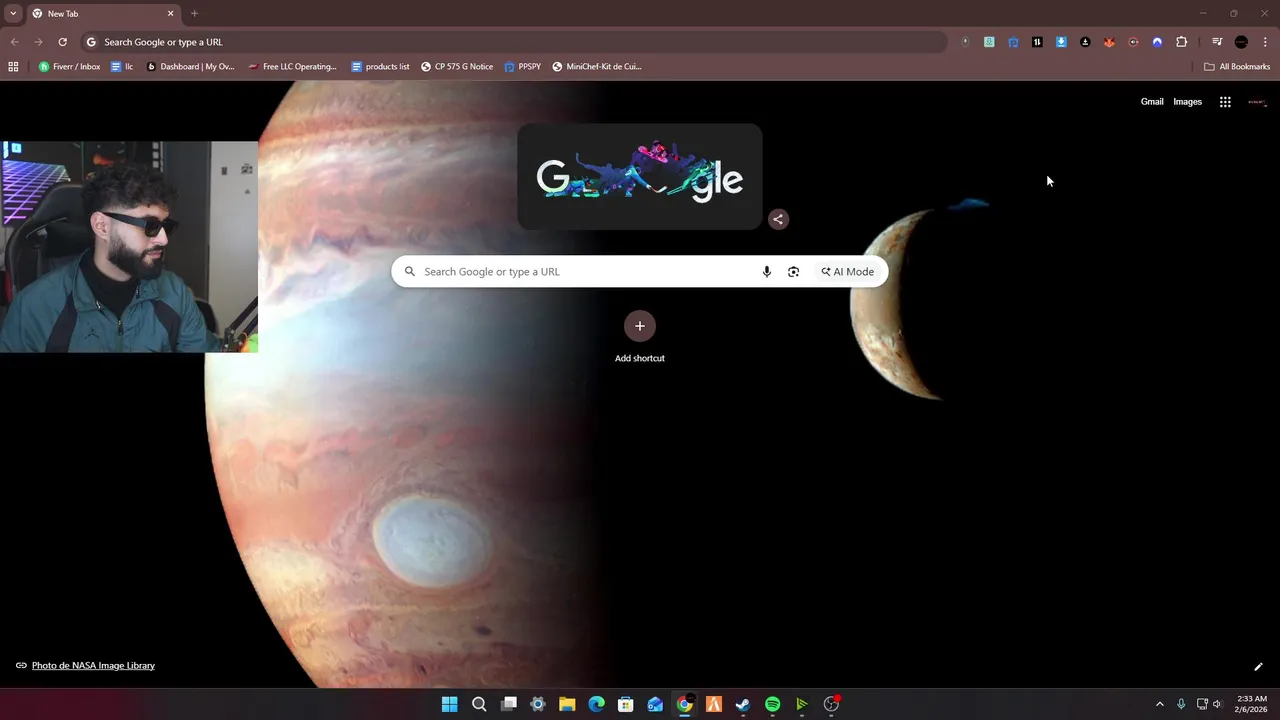This screenshot has width=1280, height=720.
Task: Click the blue mountain VPN extension icon
Action: tap(1157, 42)
